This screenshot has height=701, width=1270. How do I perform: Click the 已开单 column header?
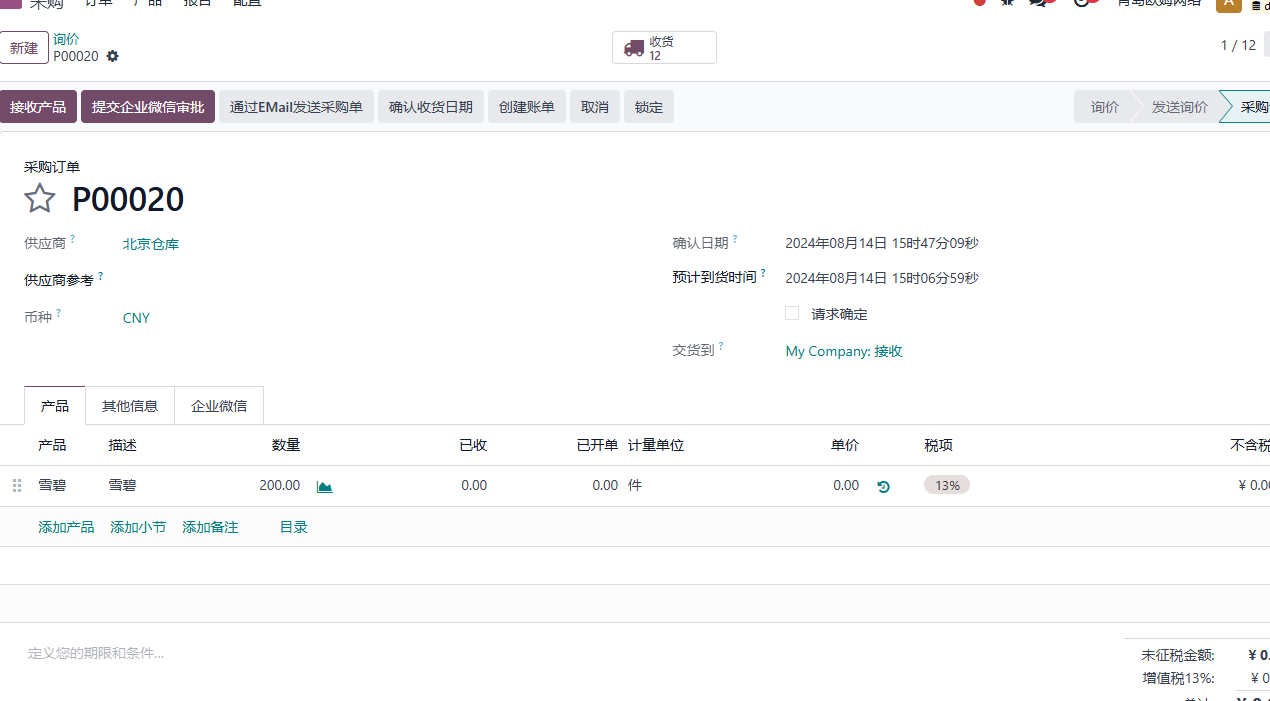point(597,445)
